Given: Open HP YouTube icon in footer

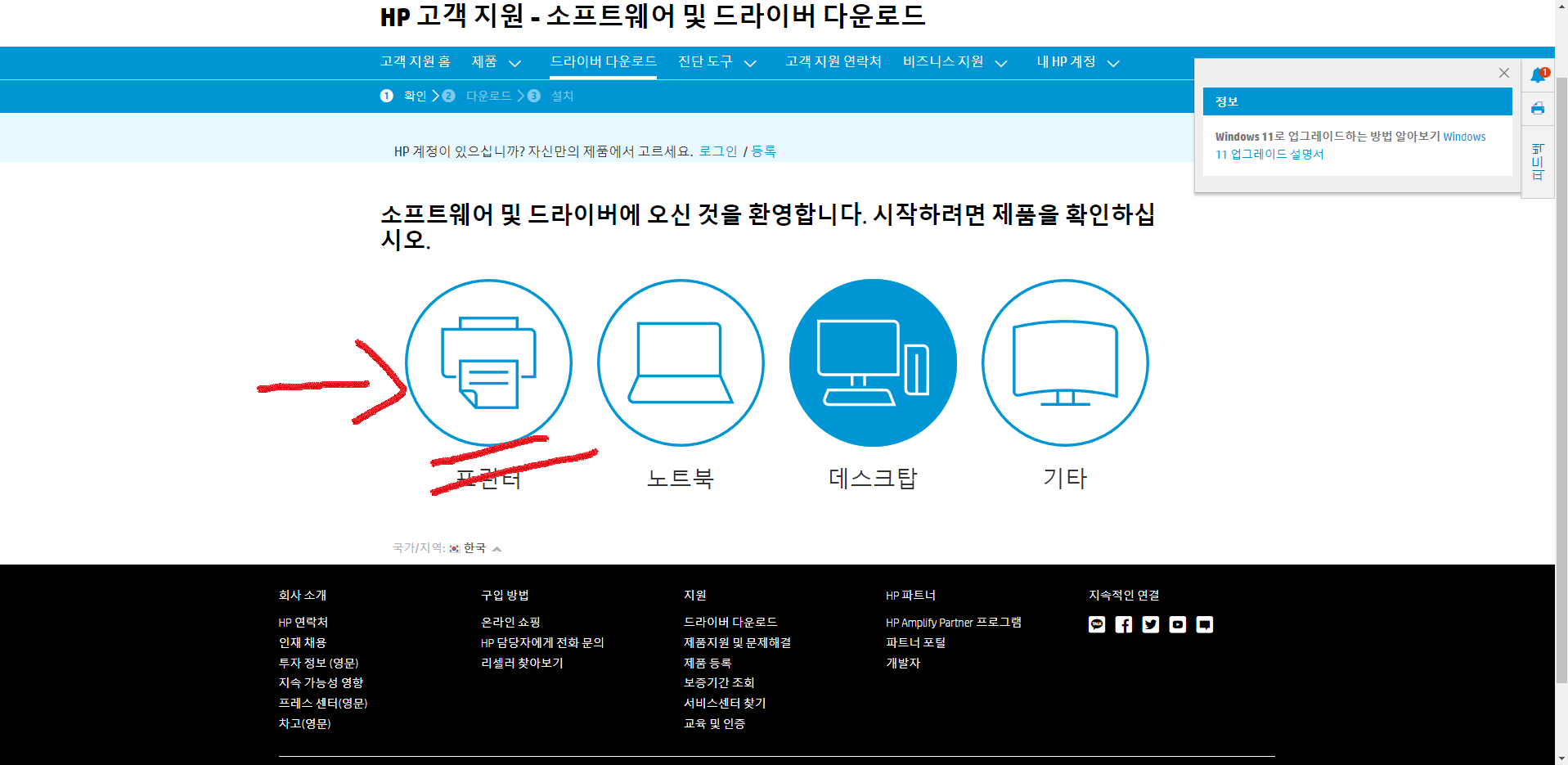Looking at the screenshot, I should tap(1178, 624).
